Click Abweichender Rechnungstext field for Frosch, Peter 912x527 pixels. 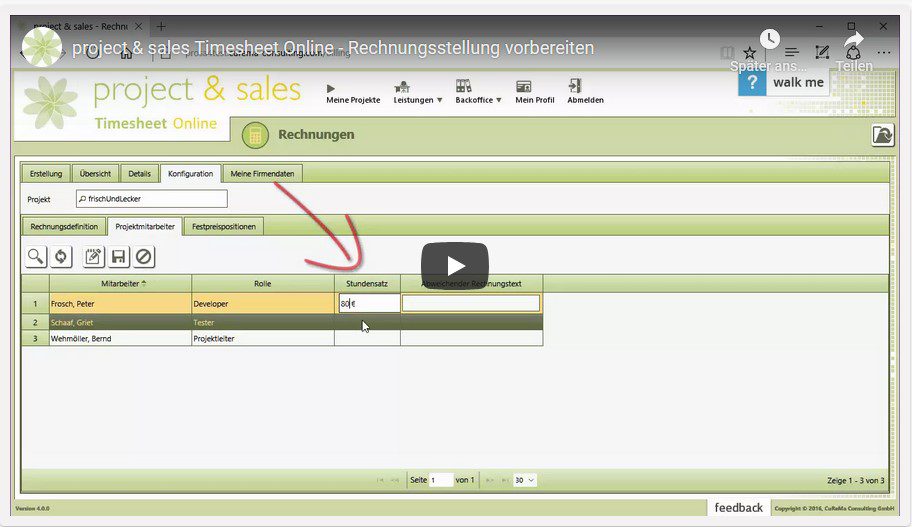[471, 303]
